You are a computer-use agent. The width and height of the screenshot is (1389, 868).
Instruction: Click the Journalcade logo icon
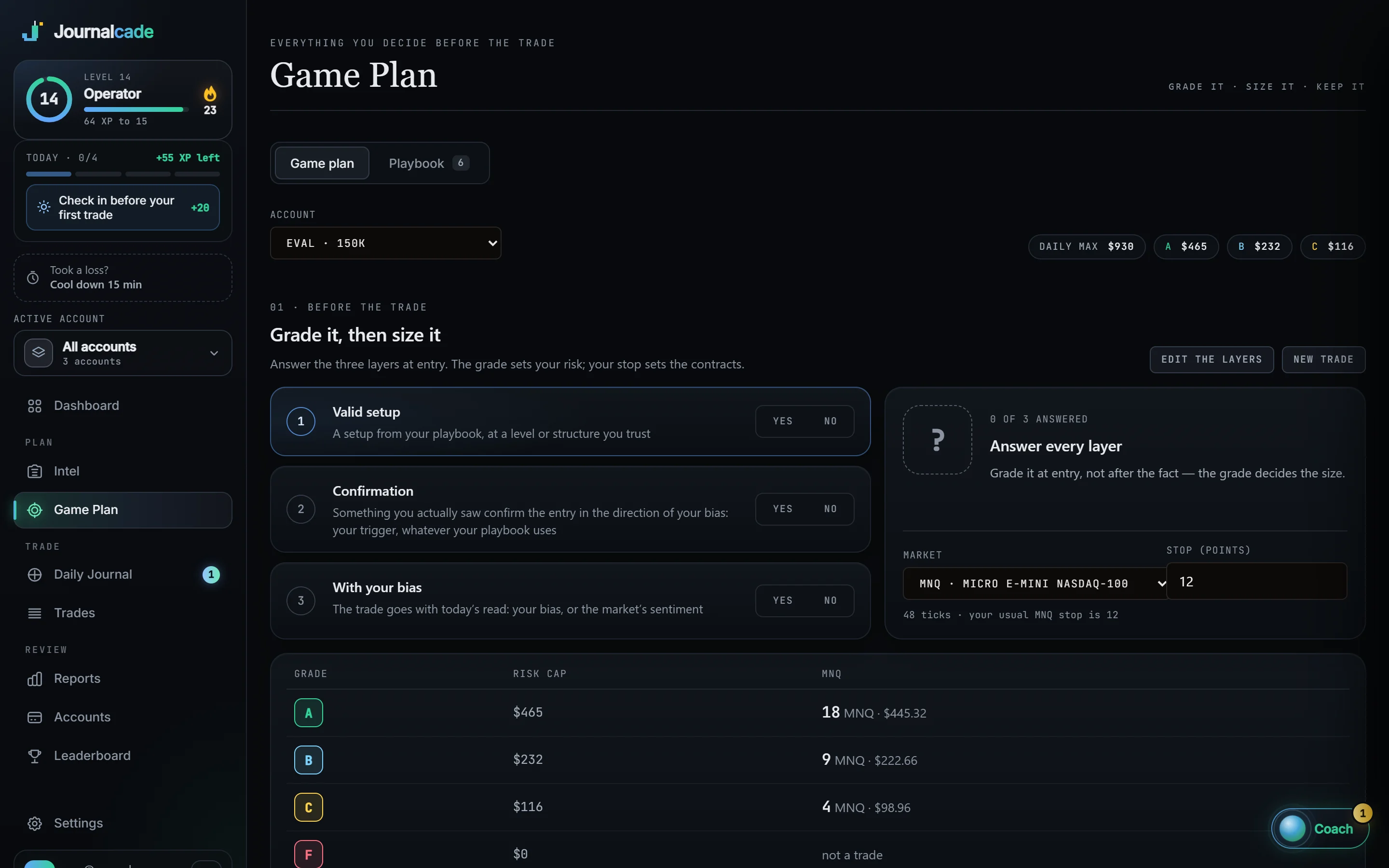[33, 31]
